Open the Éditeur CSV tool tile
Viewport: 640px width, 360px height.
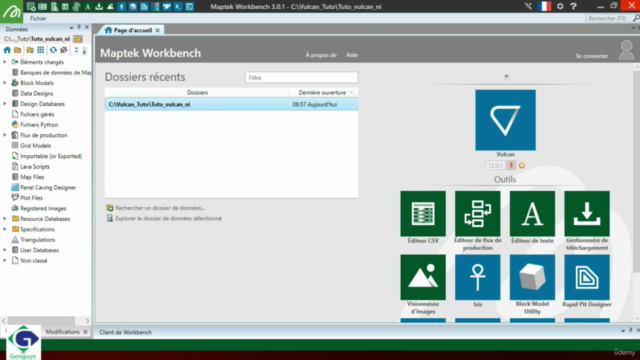pyautogui.click(x=423, y=213)
